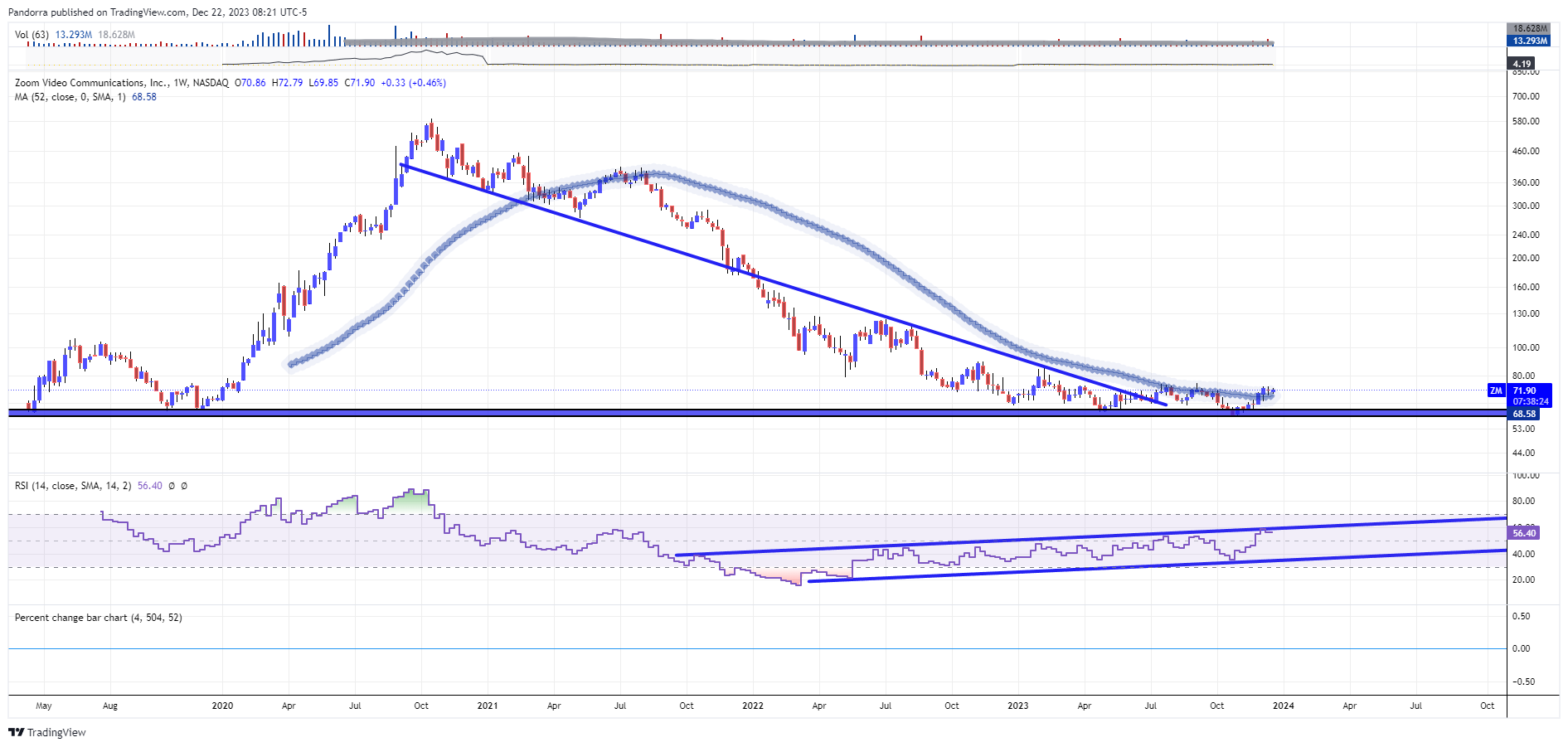Click the 53.00 price axis label
The height and width of the screenshot is (747, 1568).
(x=1524, y=429)
